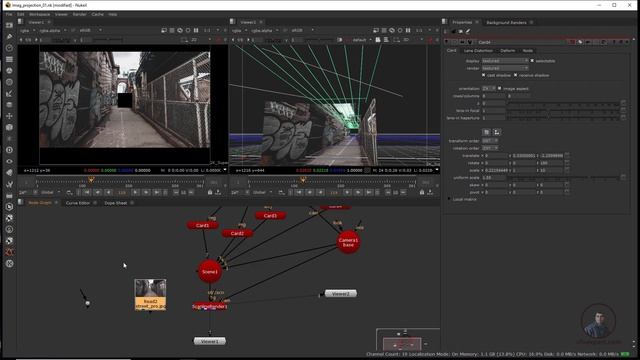Open Global range dropdown under left timeline
Screen dimensions: 640x360
(x=50, y=192)
